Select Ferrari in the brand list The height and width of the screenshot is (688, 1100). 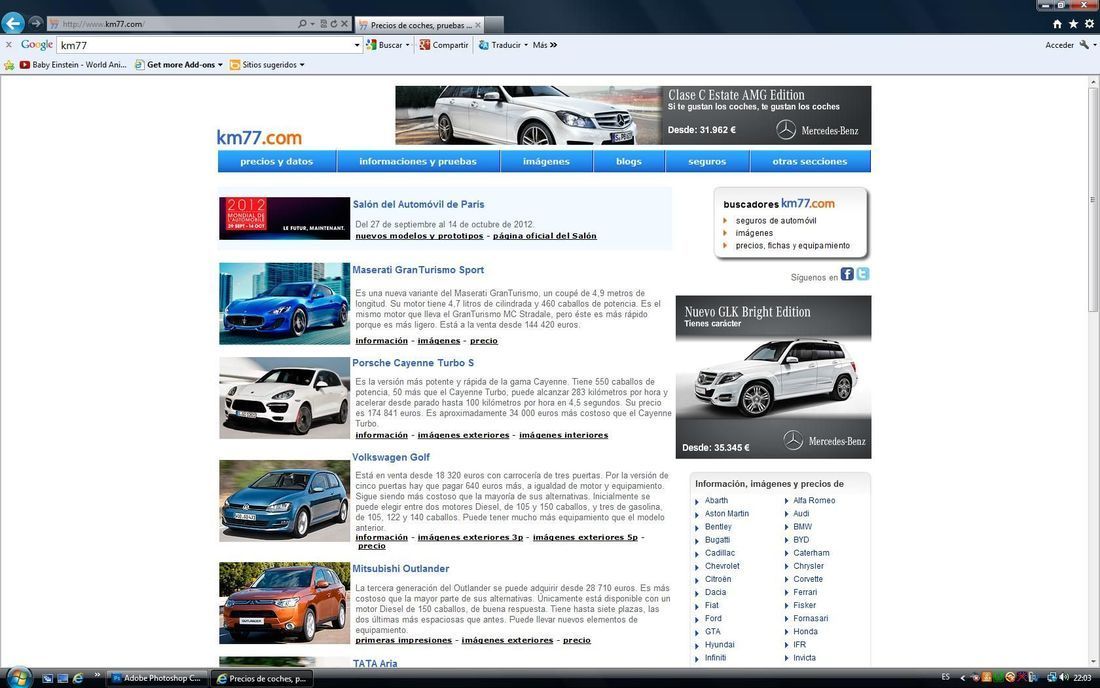click(805, 592)
